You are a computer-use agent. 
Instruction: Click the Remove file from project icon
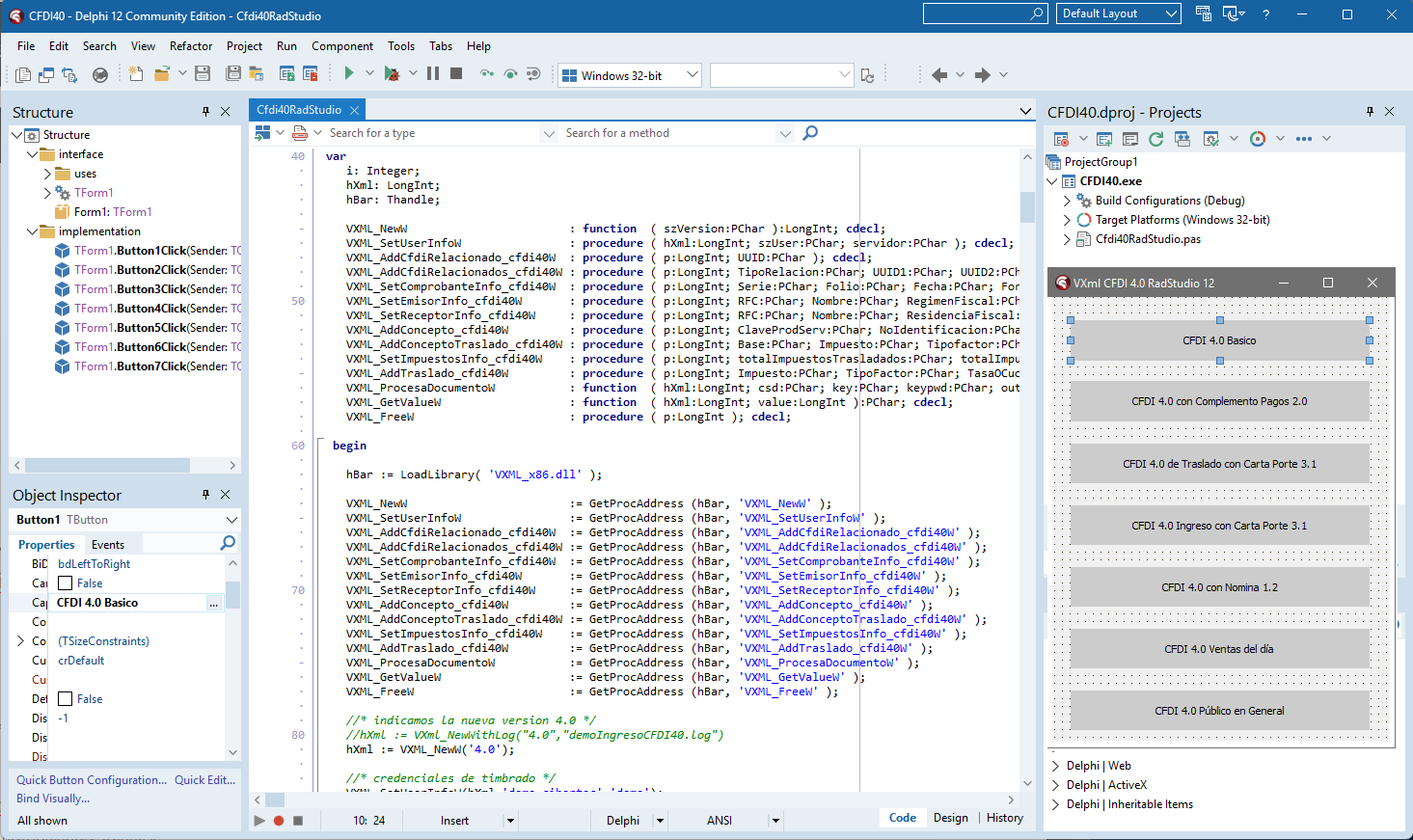click(x=310, y=73)
